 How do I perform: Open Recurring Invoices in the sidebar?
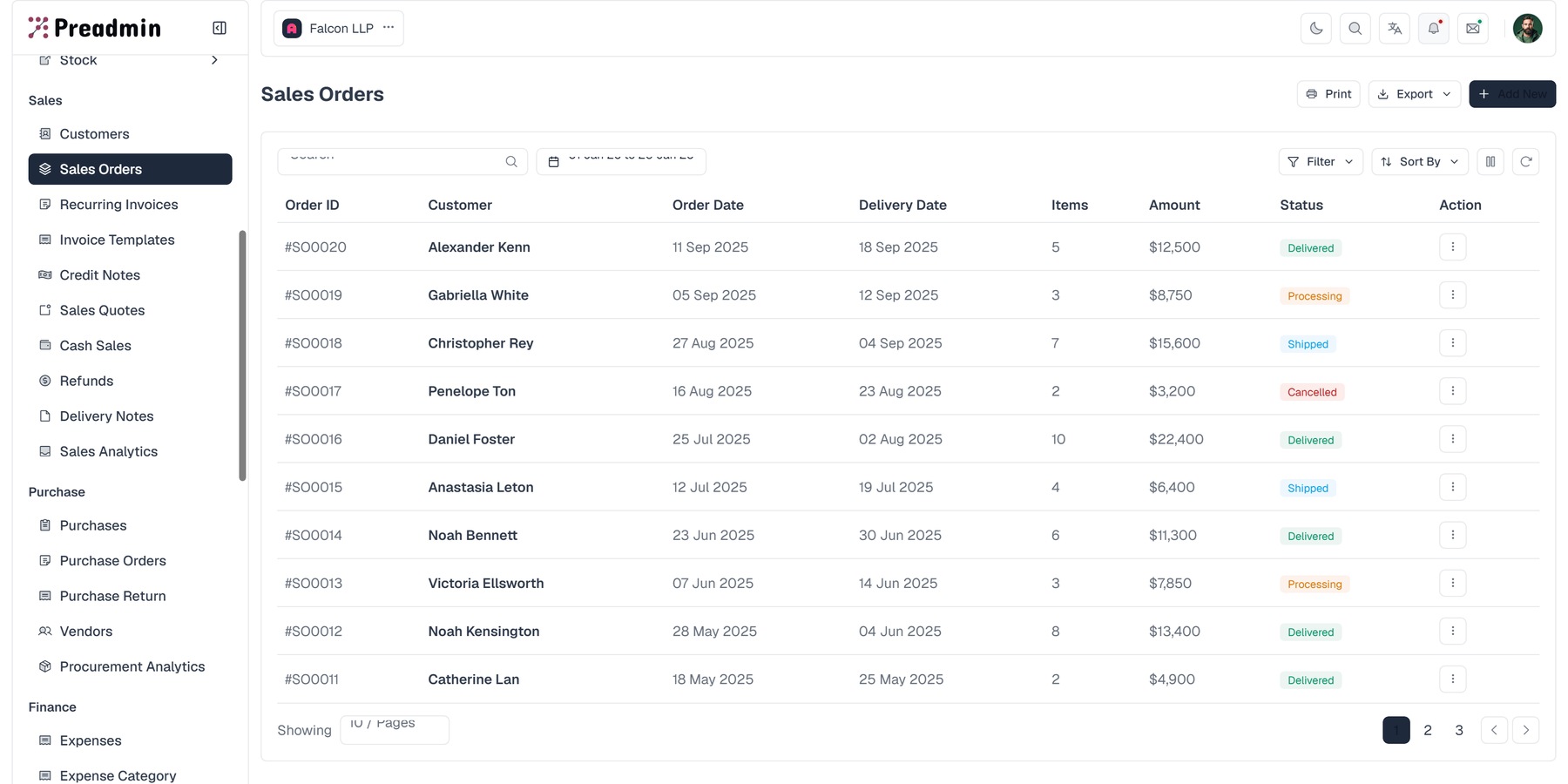click(130, 205)
